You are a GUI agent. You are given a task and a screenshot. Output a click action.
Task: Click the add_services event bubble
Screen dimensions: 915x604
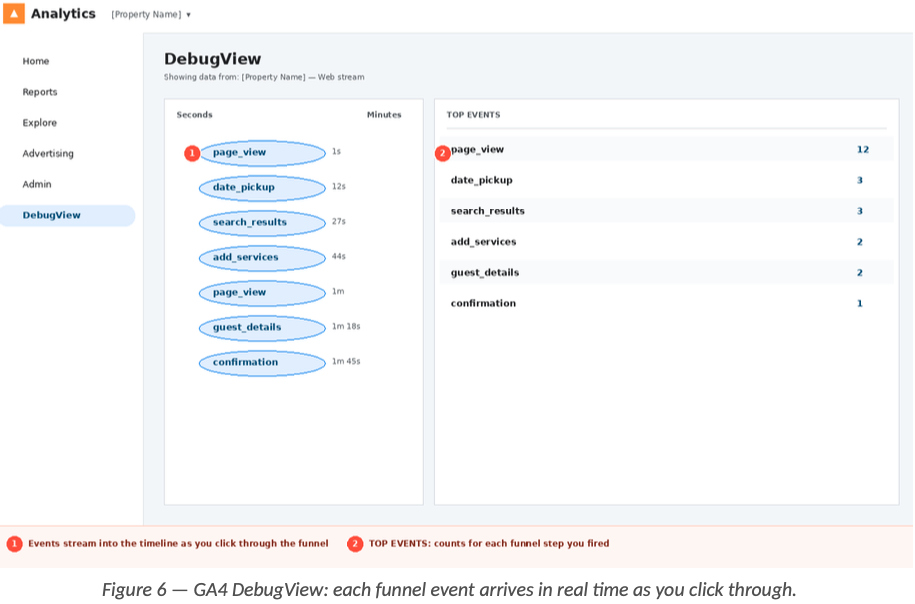tap(262, 258)
